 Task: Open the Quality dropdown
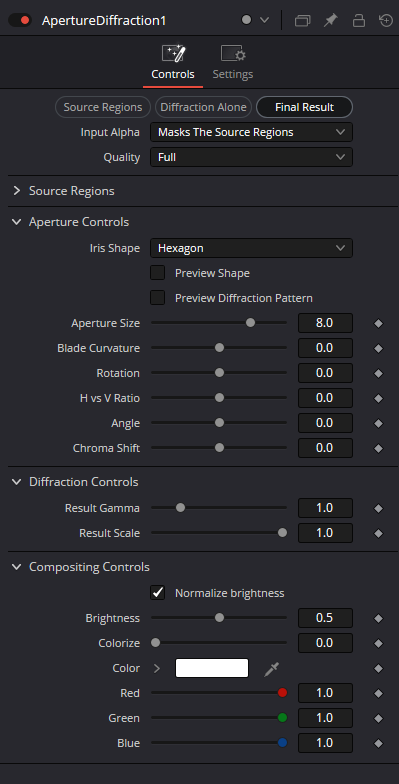coord(252,157)
